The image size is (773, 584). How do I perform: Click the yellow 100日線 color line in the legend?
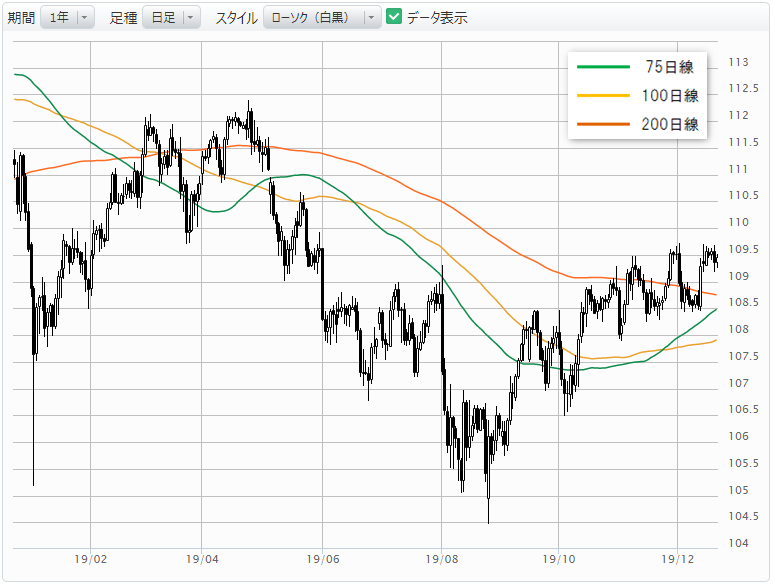pos(603,96)
